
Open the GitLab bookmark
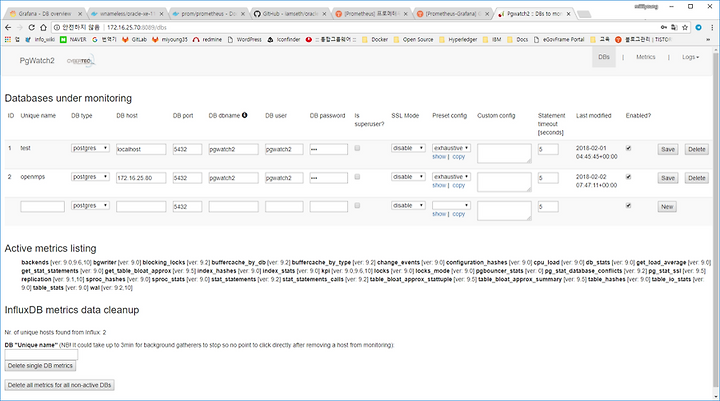click(134, 40)
